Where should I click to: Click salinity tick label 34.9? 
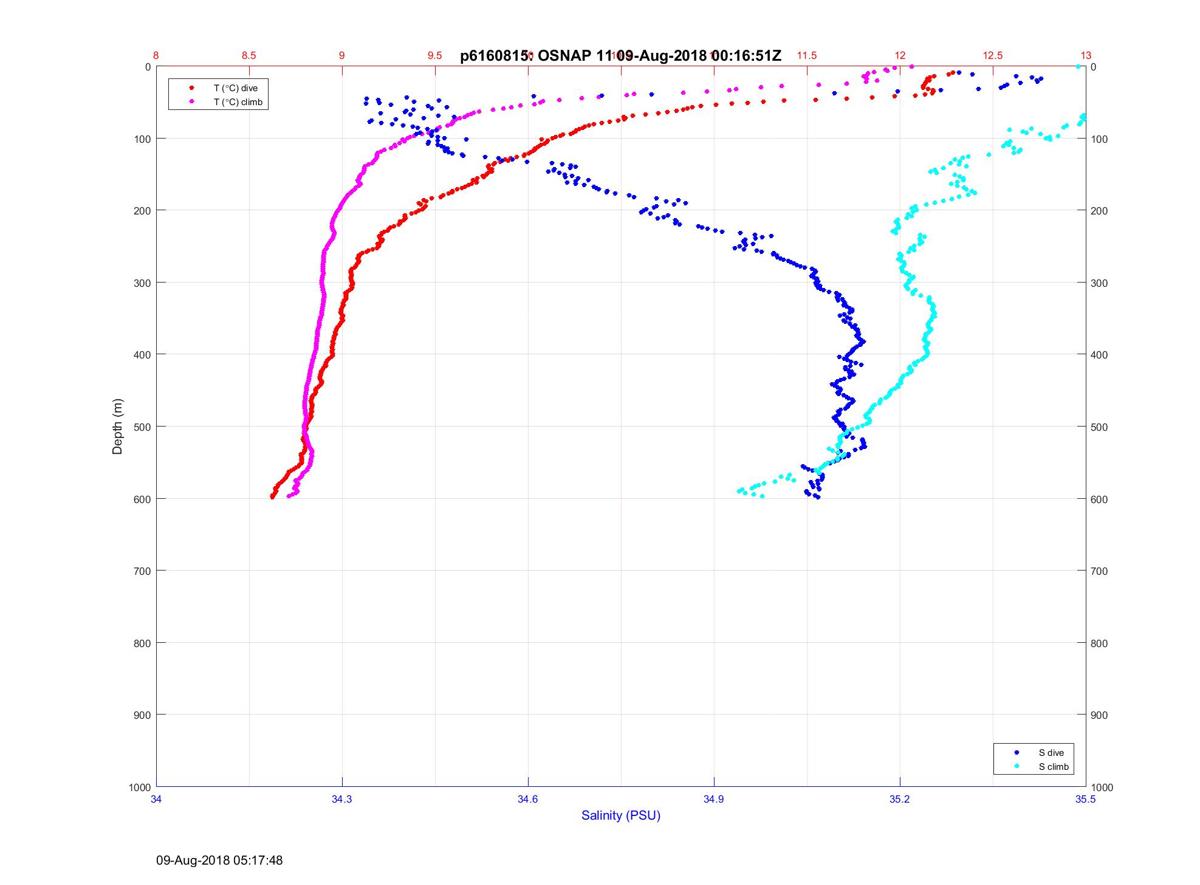click(x=714, y=799)
